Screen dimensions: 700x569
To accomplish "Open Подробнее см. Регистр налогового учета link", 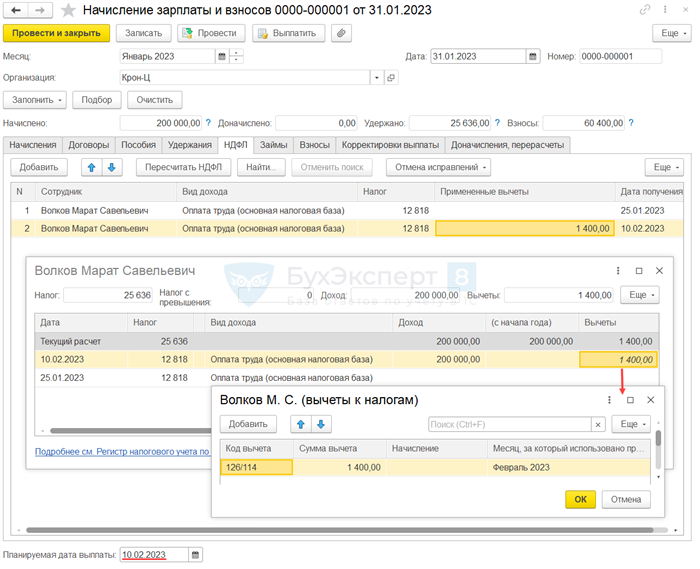I will [122, 452].
